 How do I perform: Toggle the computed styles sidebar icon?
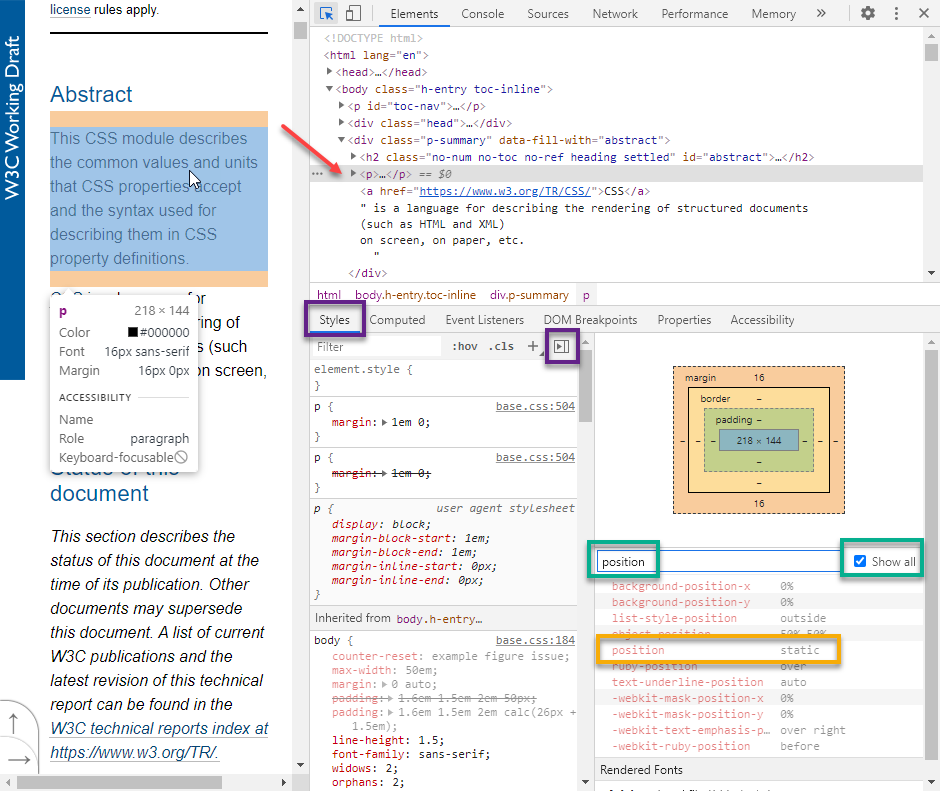pos(562,346)
